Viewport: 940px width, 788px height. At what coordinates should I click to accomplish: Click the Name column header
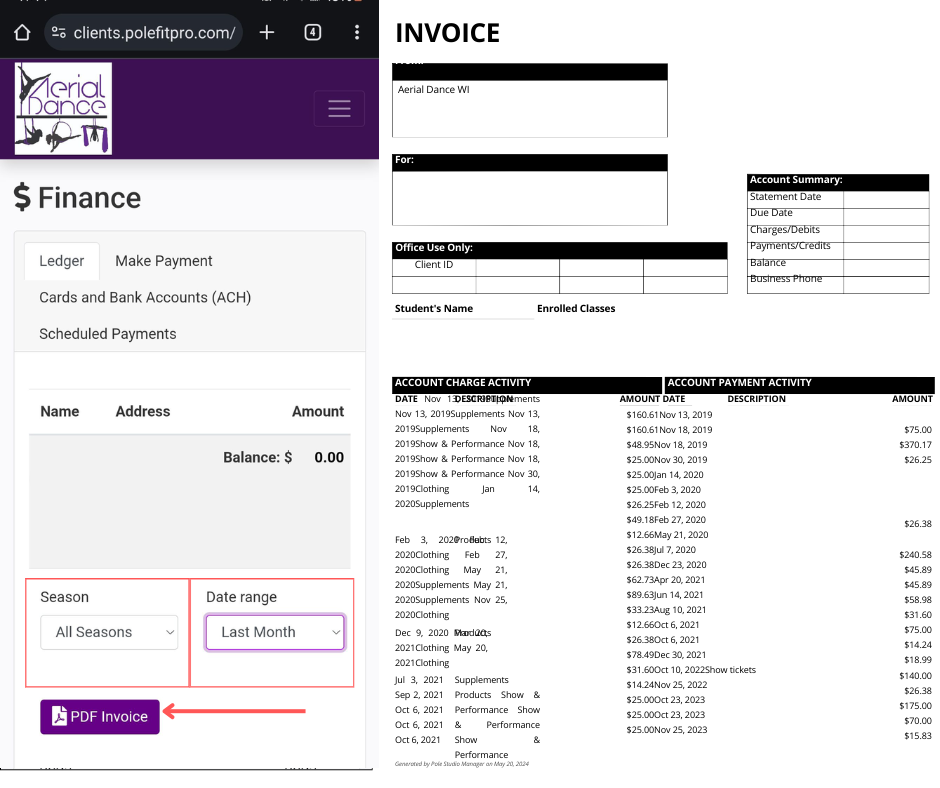(x=59, y=411)
